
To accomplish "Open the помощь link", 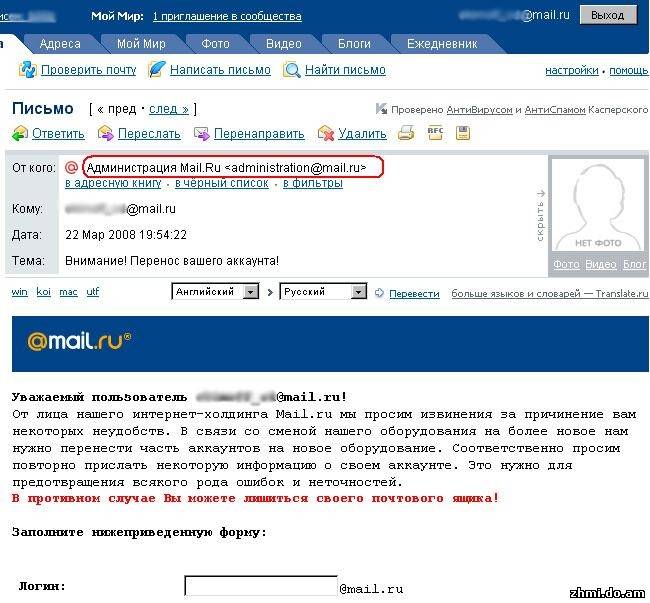I will pos(628,70).
